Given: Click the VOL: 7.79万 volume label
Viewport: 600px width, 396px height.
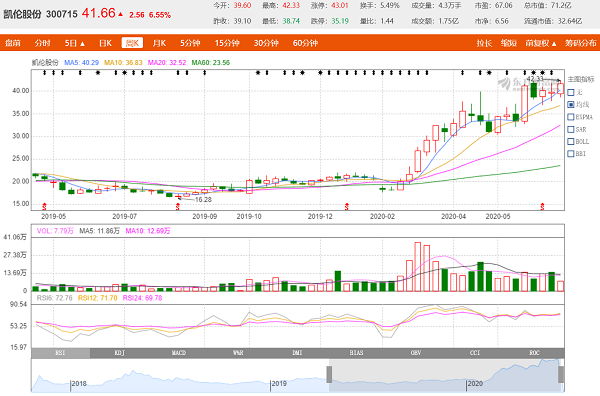Looking at the screenshot, I should 55,231.
